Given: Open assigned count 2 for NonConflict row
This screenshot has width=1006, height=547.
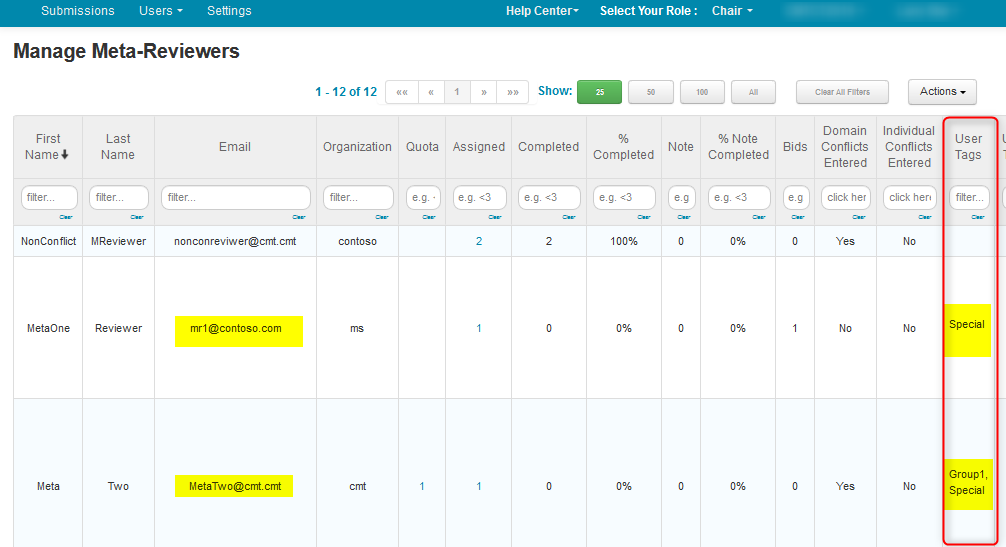Looking at the screenshot, I should 479,241.
